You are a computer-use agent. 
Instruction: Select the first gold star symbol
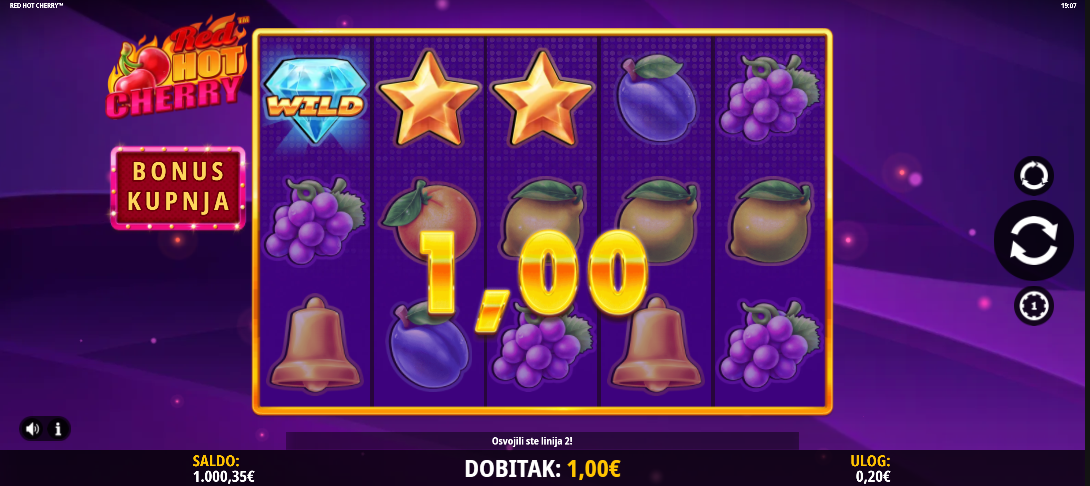point(429,97)
